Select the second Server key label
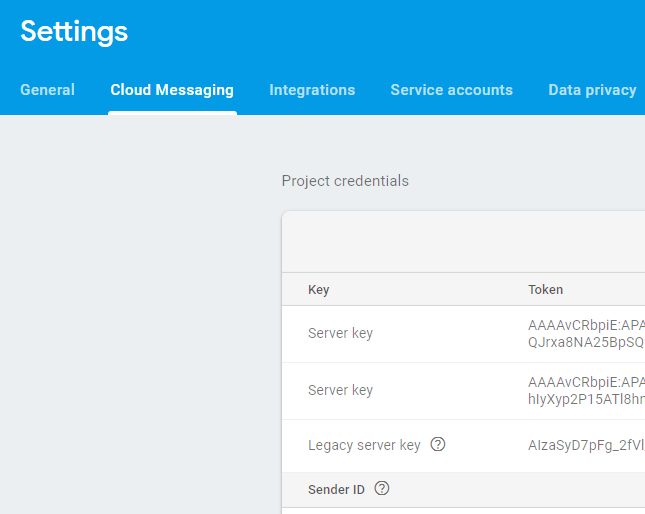645x514 pixels. (340, 390)
